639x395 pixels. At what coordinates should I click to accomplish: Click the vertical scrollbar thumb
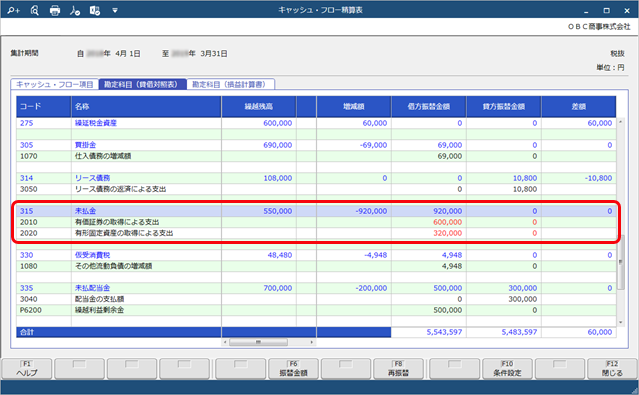tap(621, 262)
